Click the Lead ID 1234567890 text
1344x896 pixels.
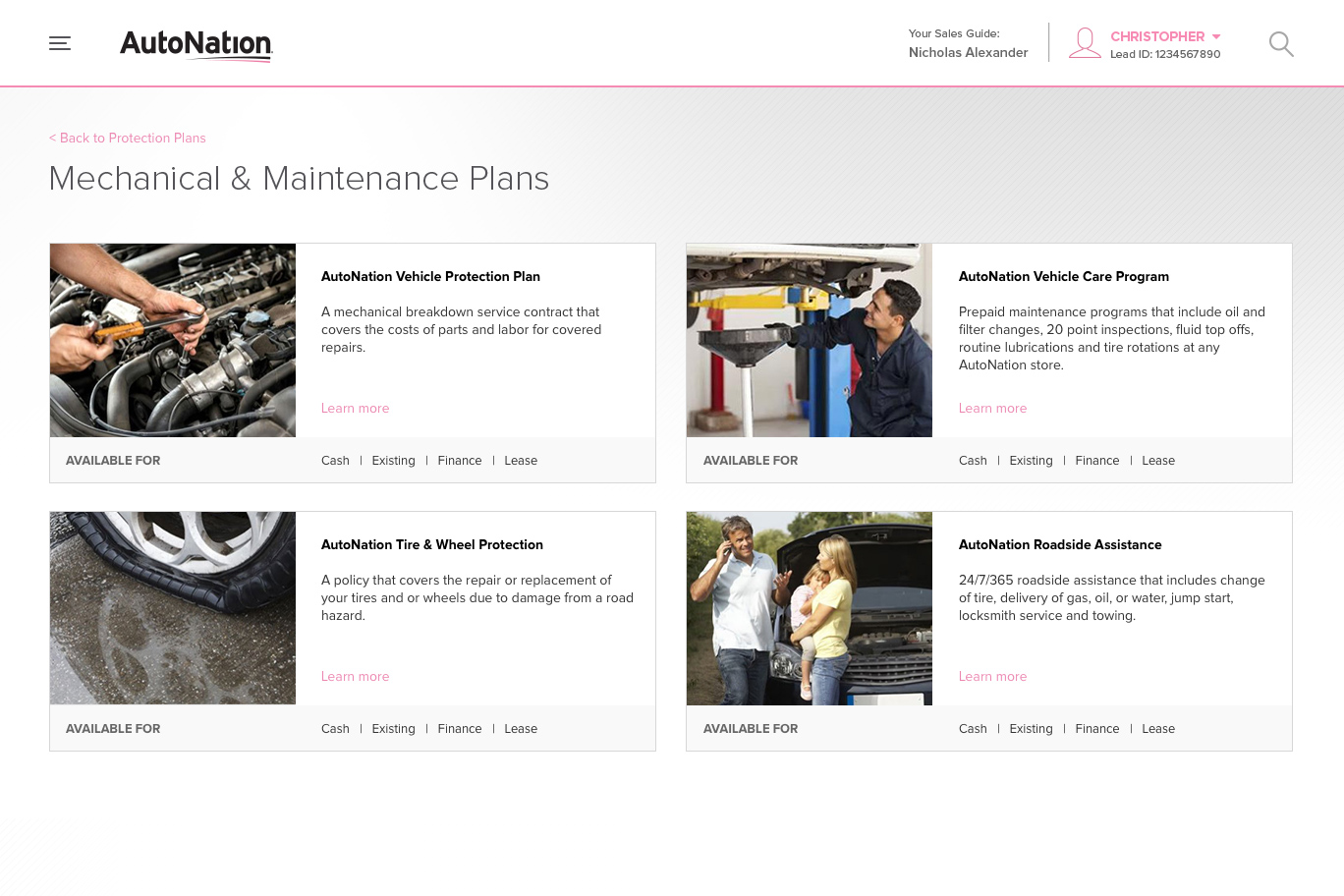coord(1165,54)
